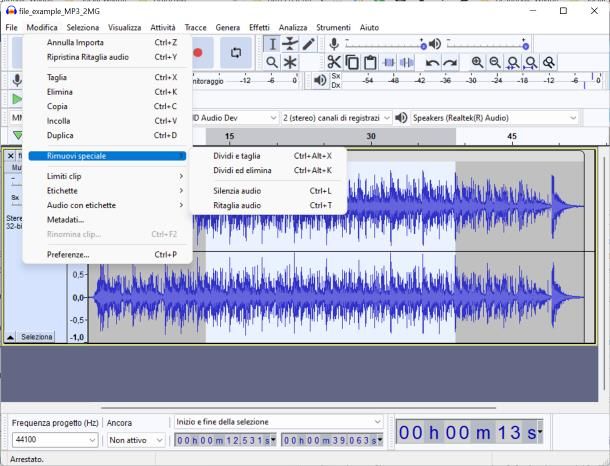Click the Trim audio toolbar icon
This screenshot has width=610, height=466.
pos(388,62)
